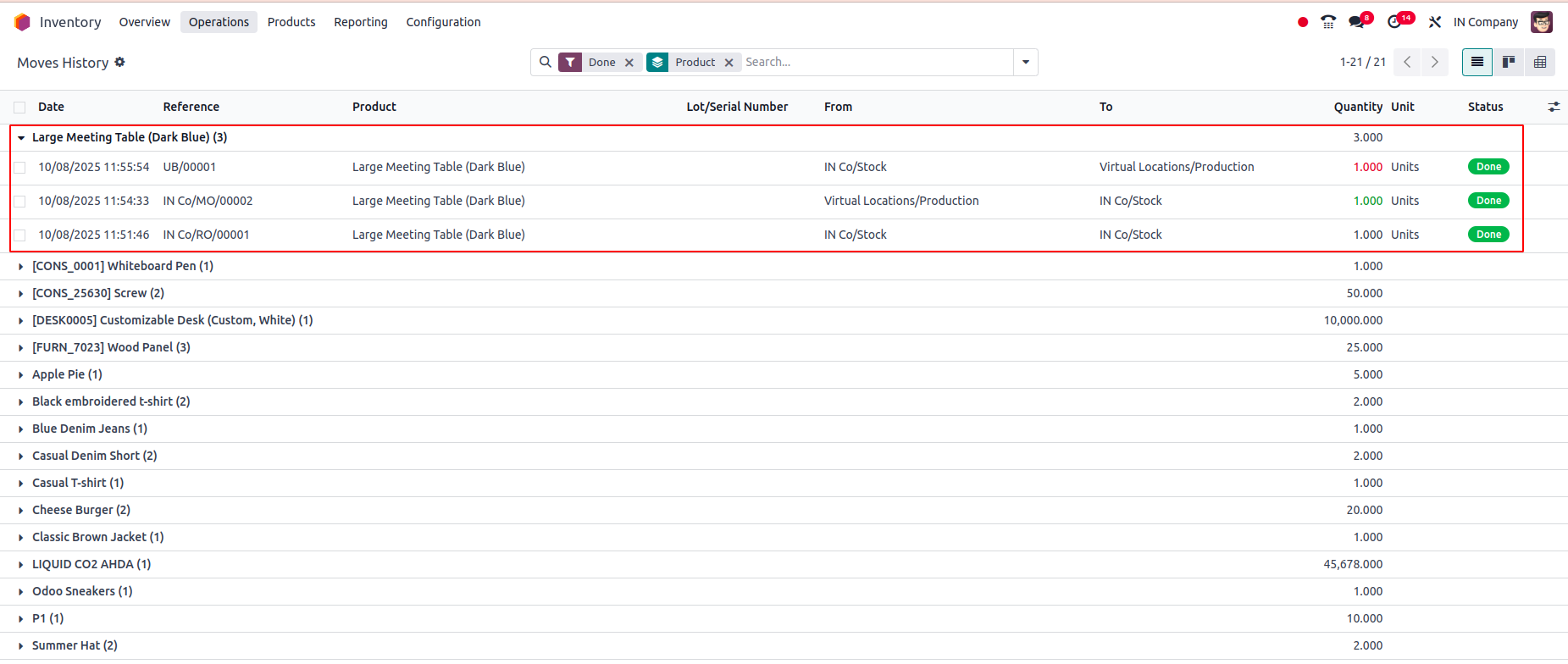Image resolution: width=1568 pixels, height=664 pixels.
Task: Open the search options dropdown arrow
Action: [1026, 62]
